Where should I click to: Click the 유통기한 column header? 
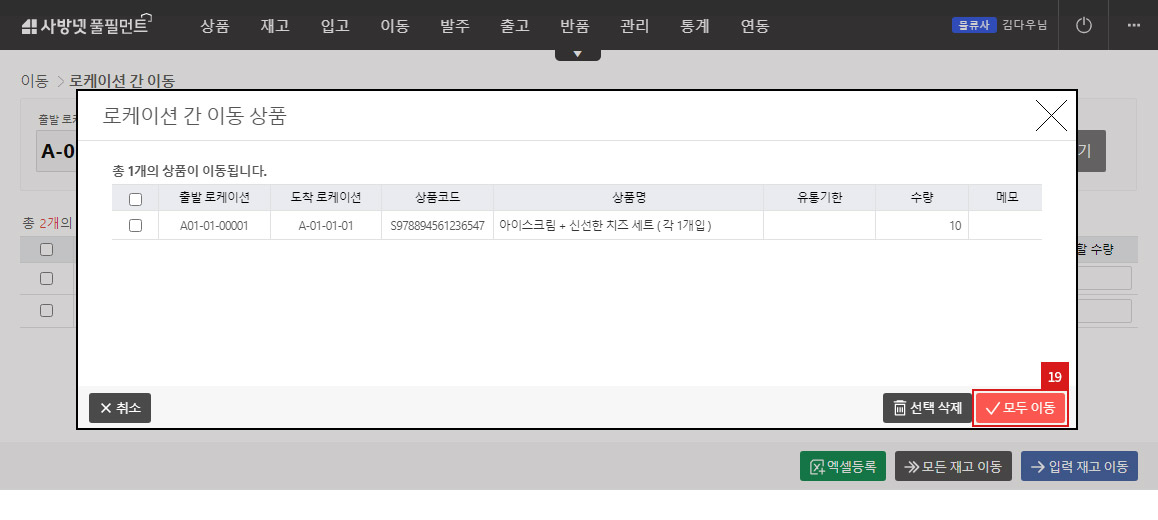[819, 197]
